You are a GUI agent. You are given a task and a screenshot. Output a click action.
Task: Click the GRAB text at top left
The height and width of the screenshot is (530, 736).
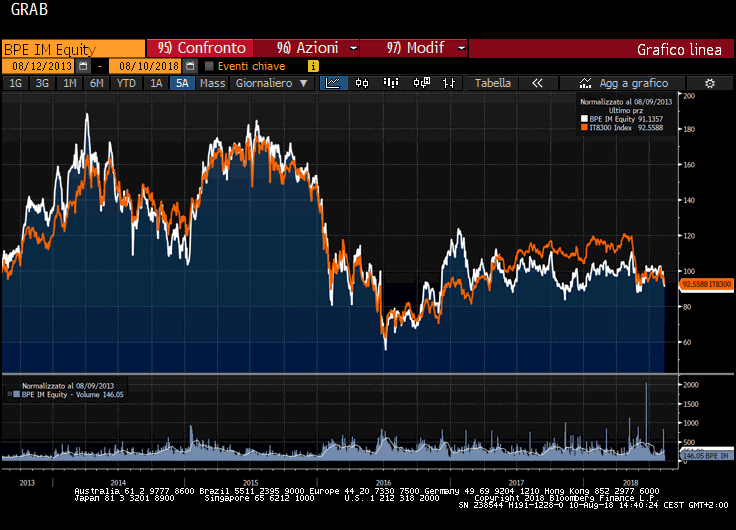click(x=29, y=9)
